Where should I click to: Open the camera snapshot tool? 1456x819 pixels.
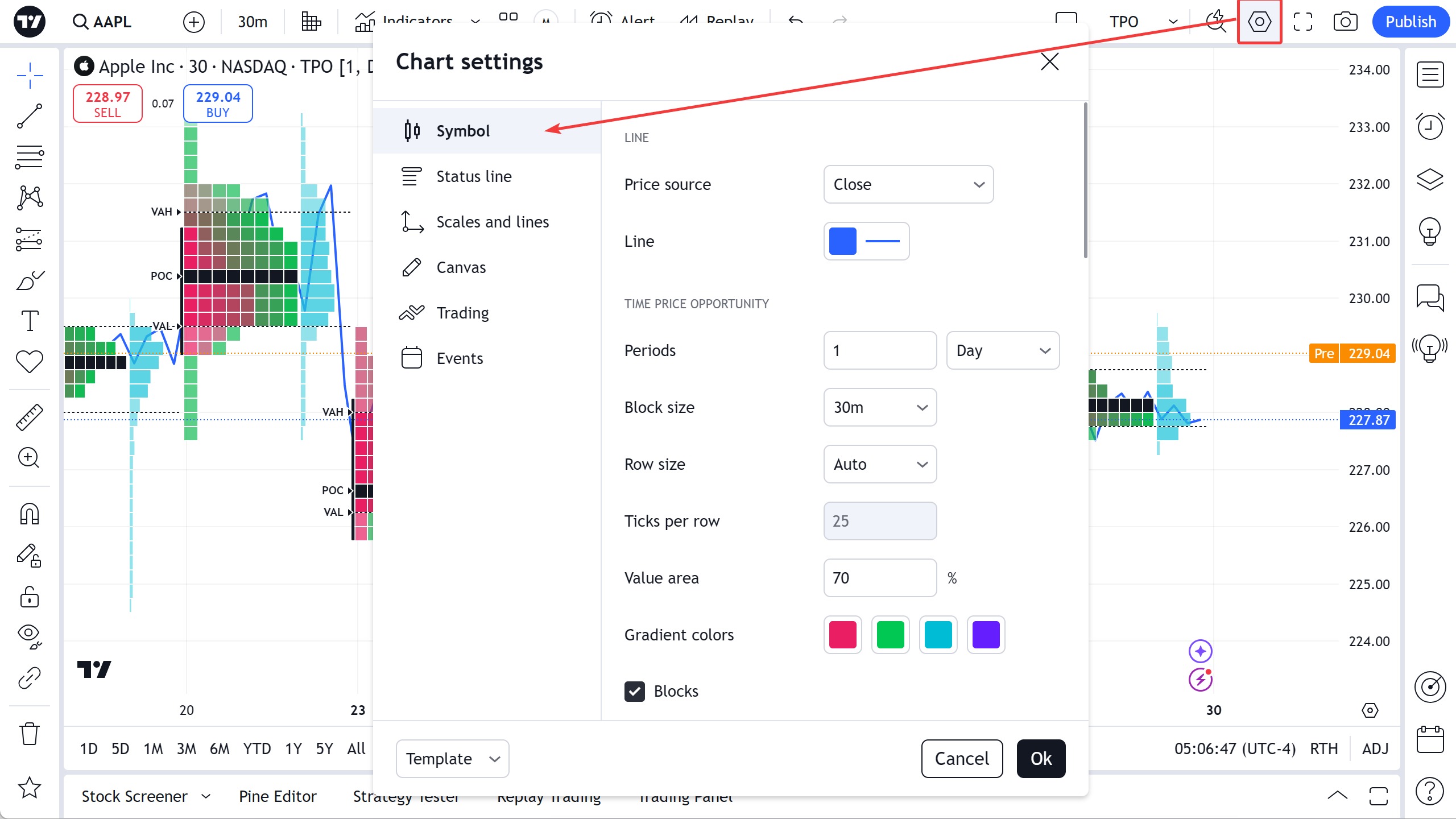[1345, 22]
